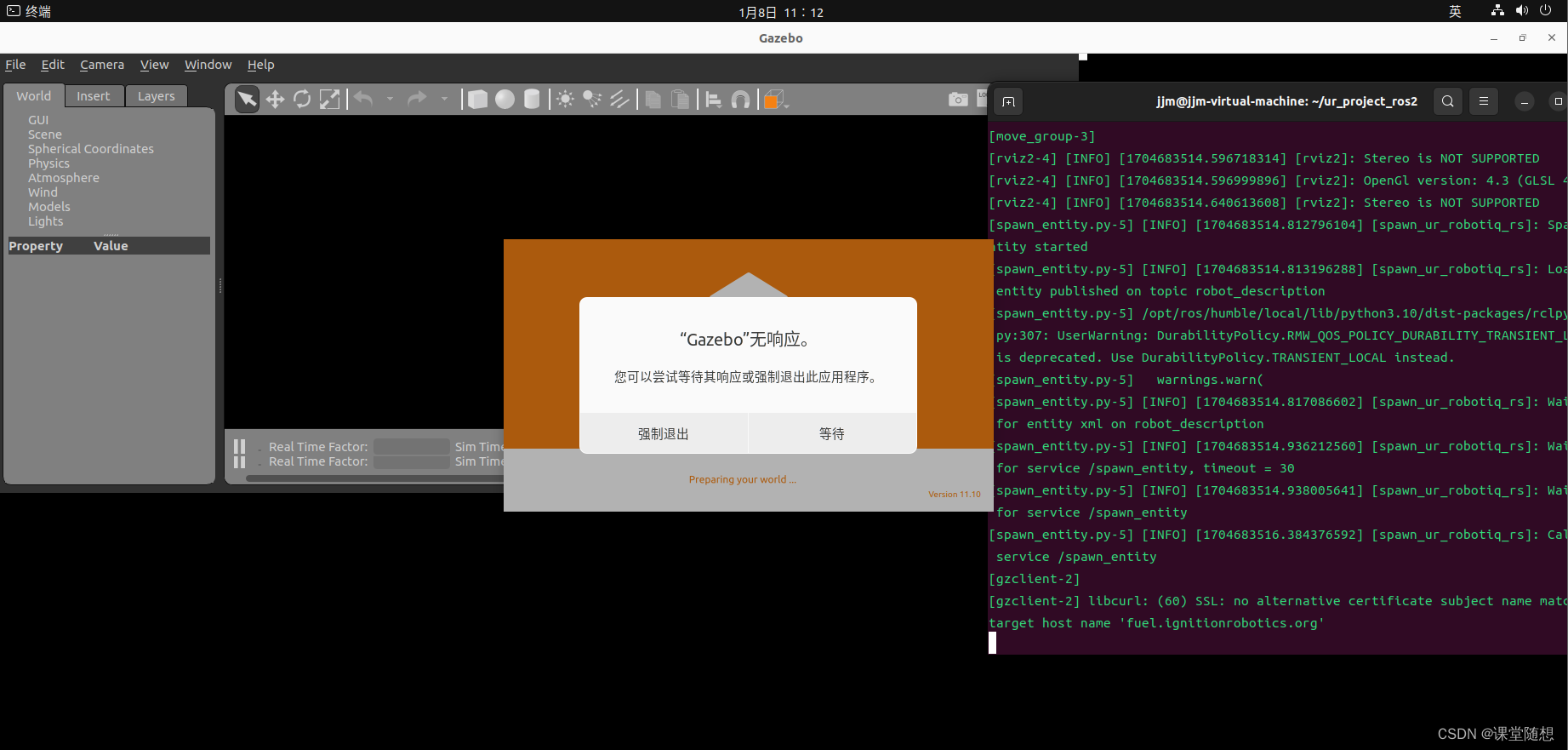Select Atmosphere in the world tree
Screen dimensions: 1568x750
[64, 178]
